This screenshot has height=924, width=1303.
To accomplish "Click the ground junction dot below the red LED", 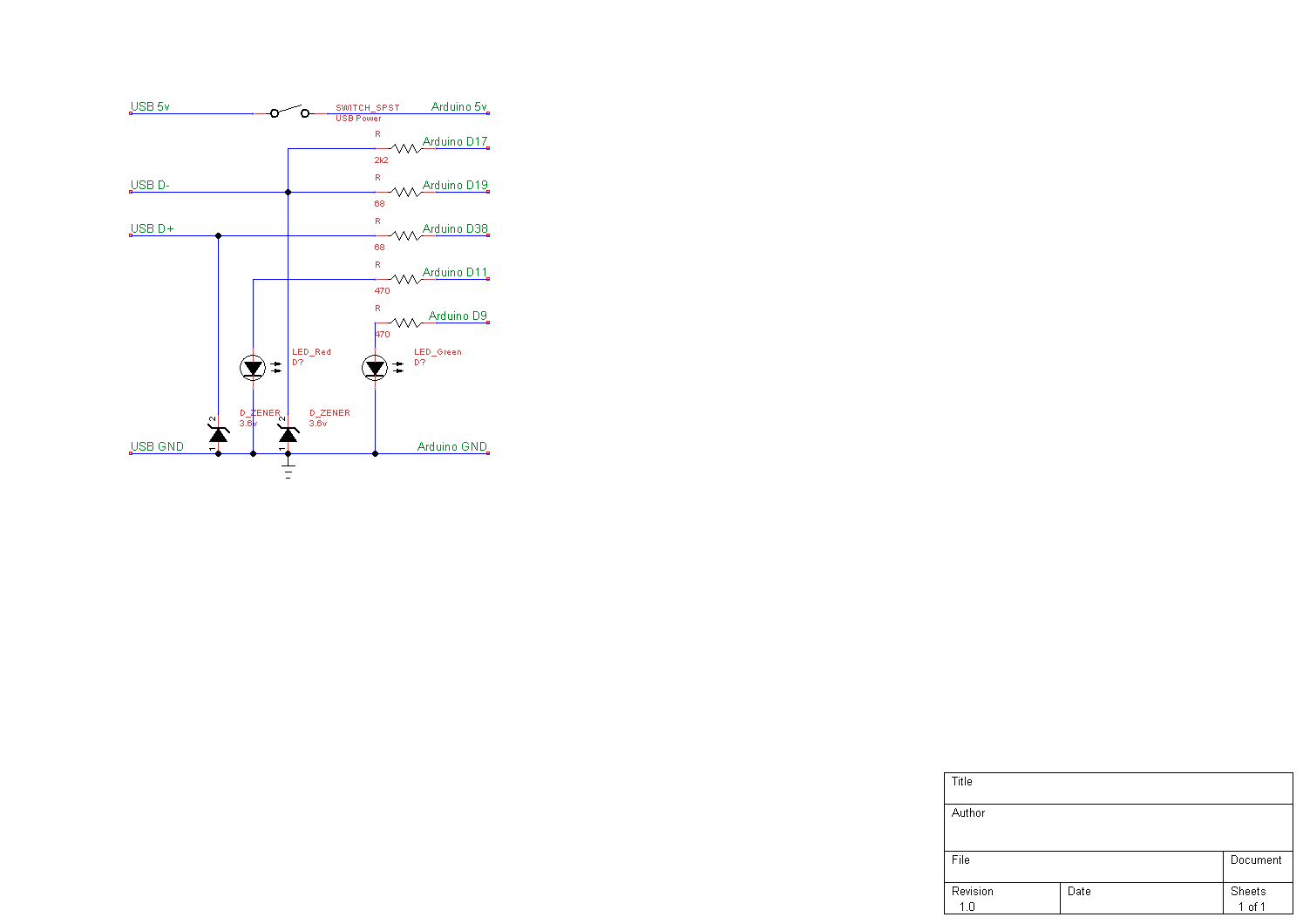I will coord(253,453).
